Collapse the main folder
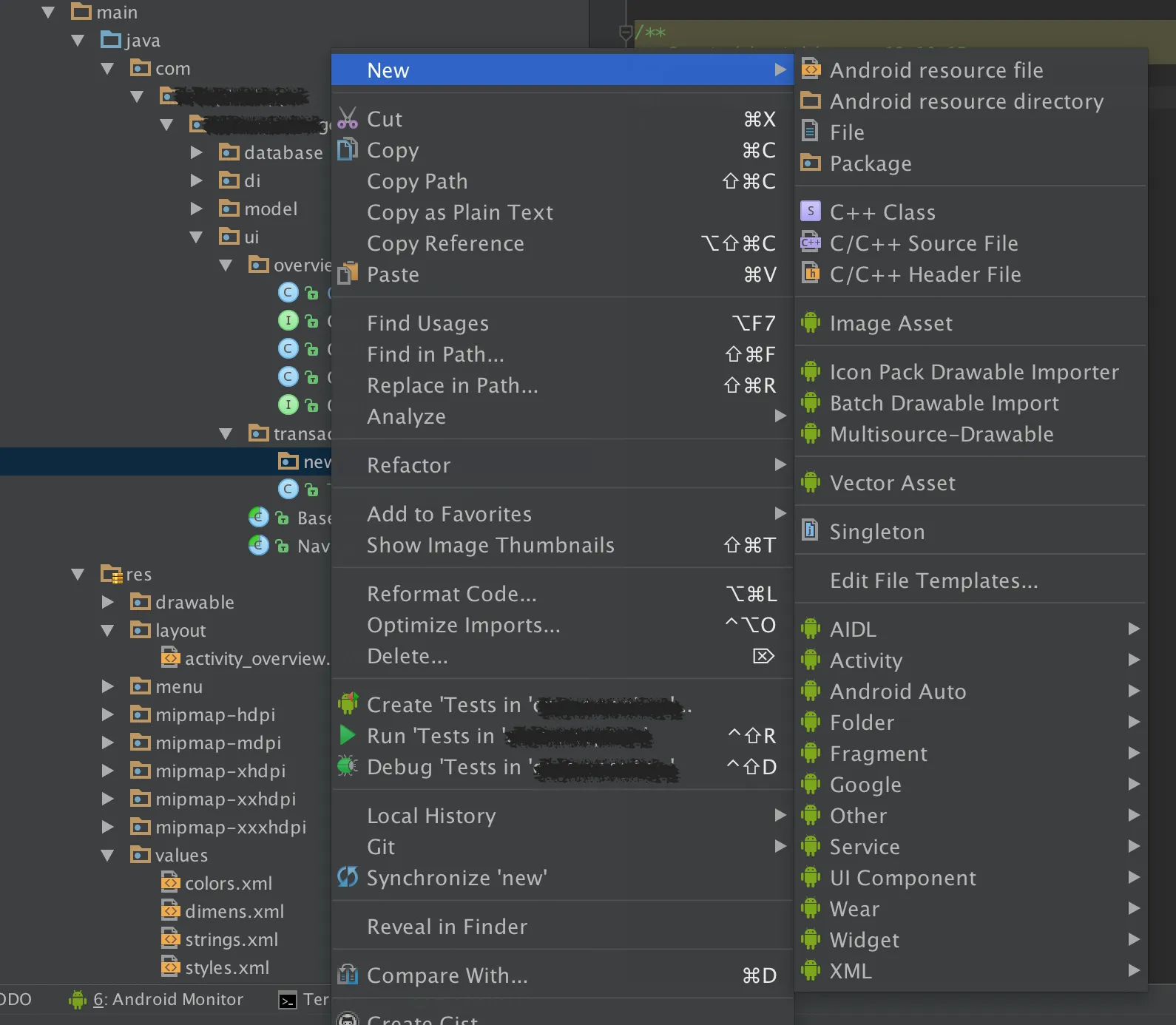This screenshot has height=1025, width=1176. pyautogui.click(x=49, y=12)
